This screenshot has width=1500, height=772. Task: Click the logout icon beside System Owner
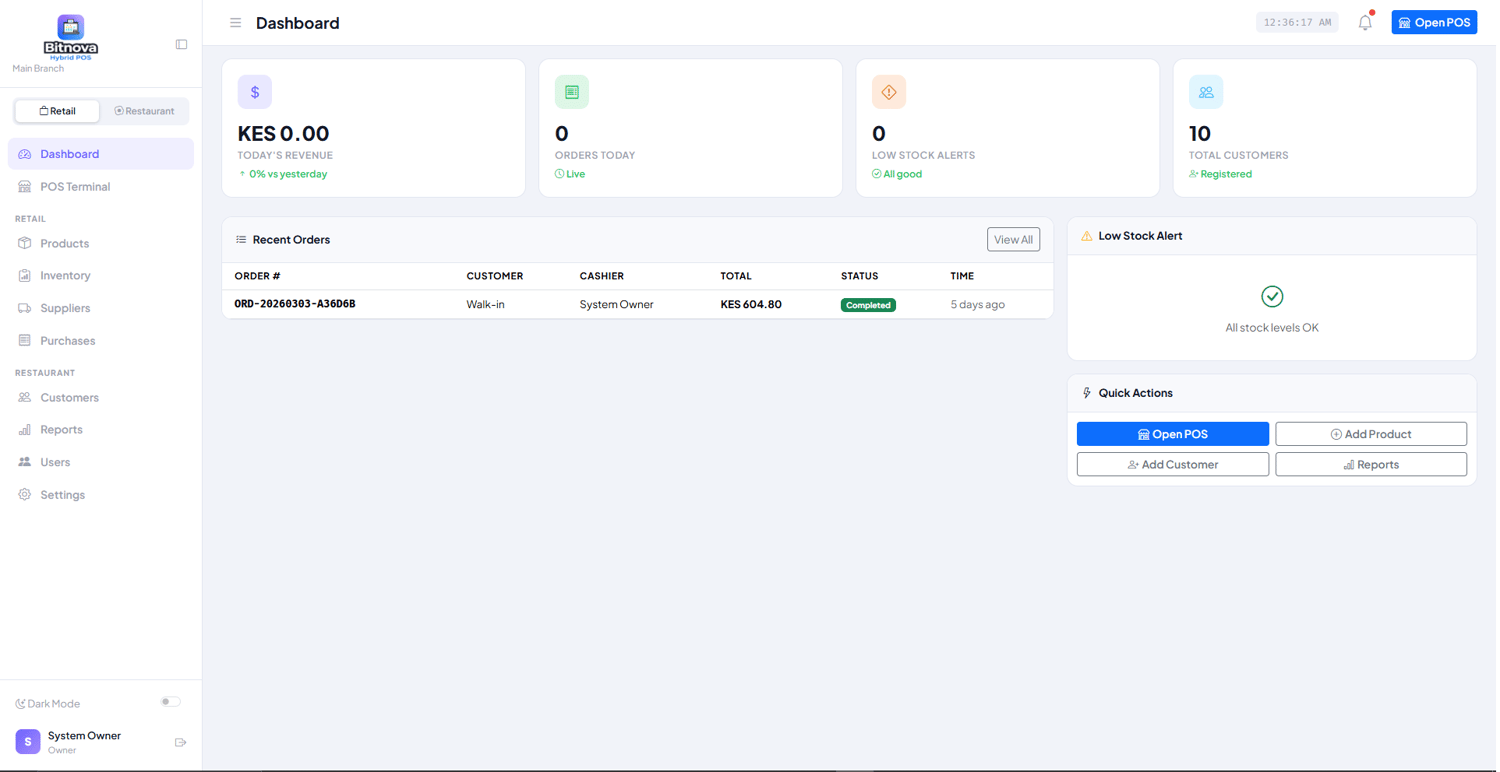pos(181,743)
